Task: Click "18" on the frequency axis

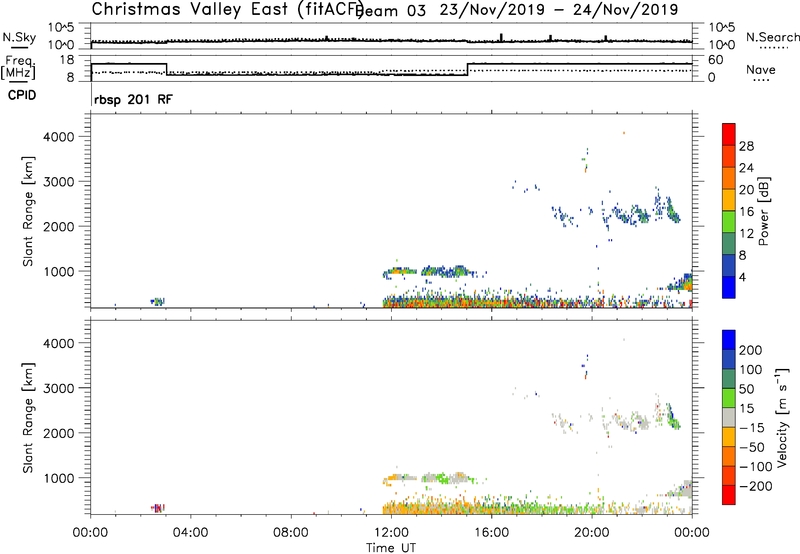Action: (x=67, y=60)
